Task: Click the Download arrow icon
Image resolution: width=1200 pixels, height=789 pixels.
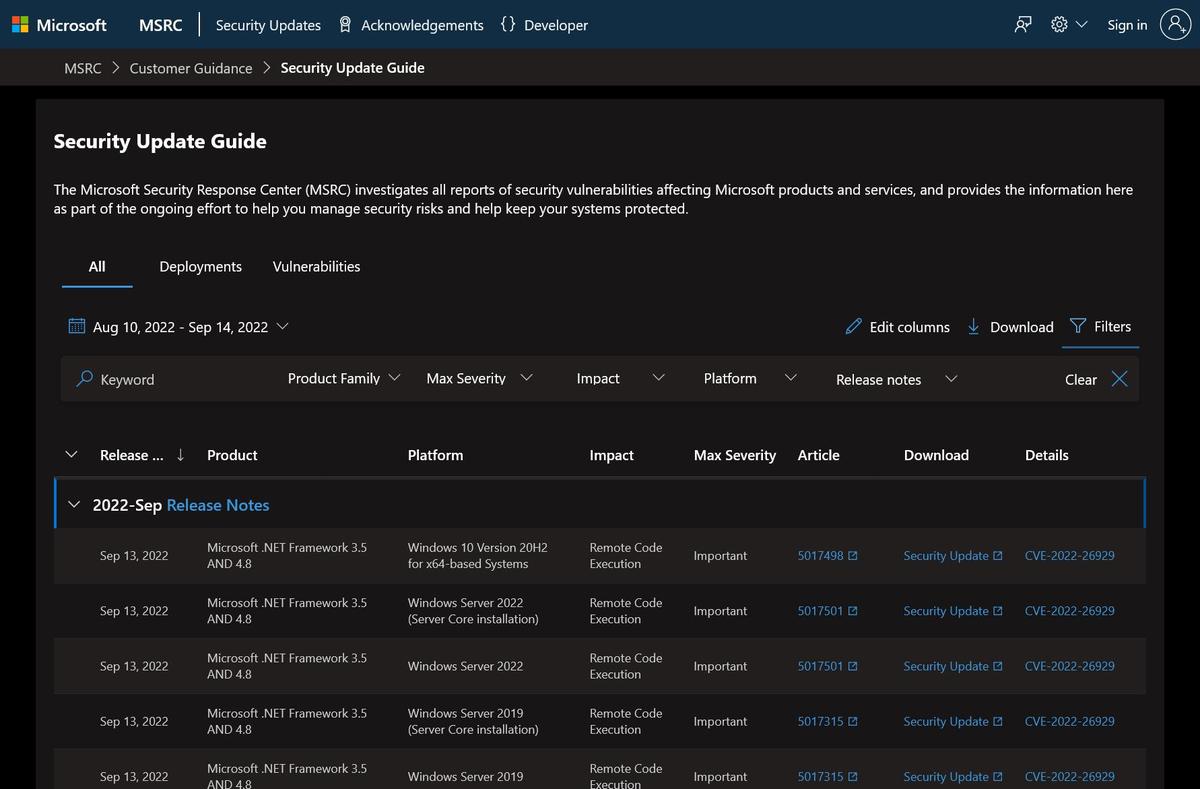Action: coord(973,326)
